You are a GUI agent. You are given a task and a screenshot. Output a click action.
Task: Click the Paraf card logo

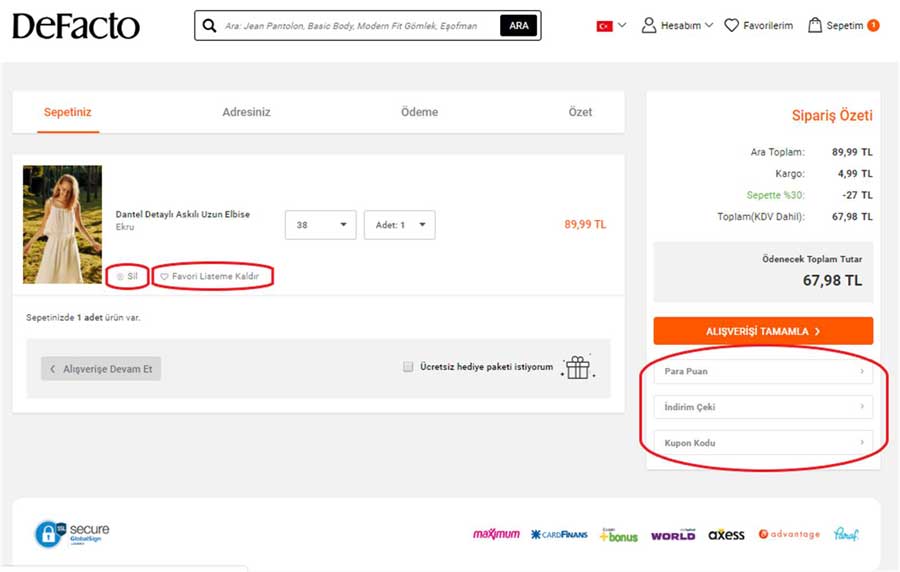846,534
